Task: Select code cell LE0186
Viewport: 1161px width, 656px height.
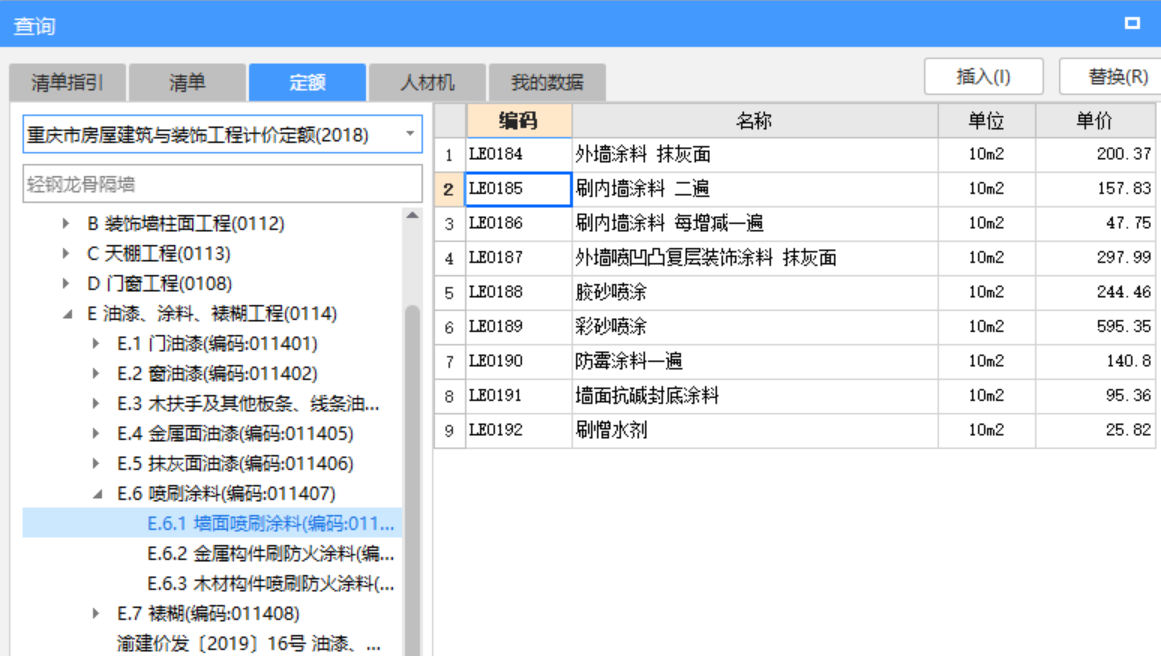Action: point(518,223)
